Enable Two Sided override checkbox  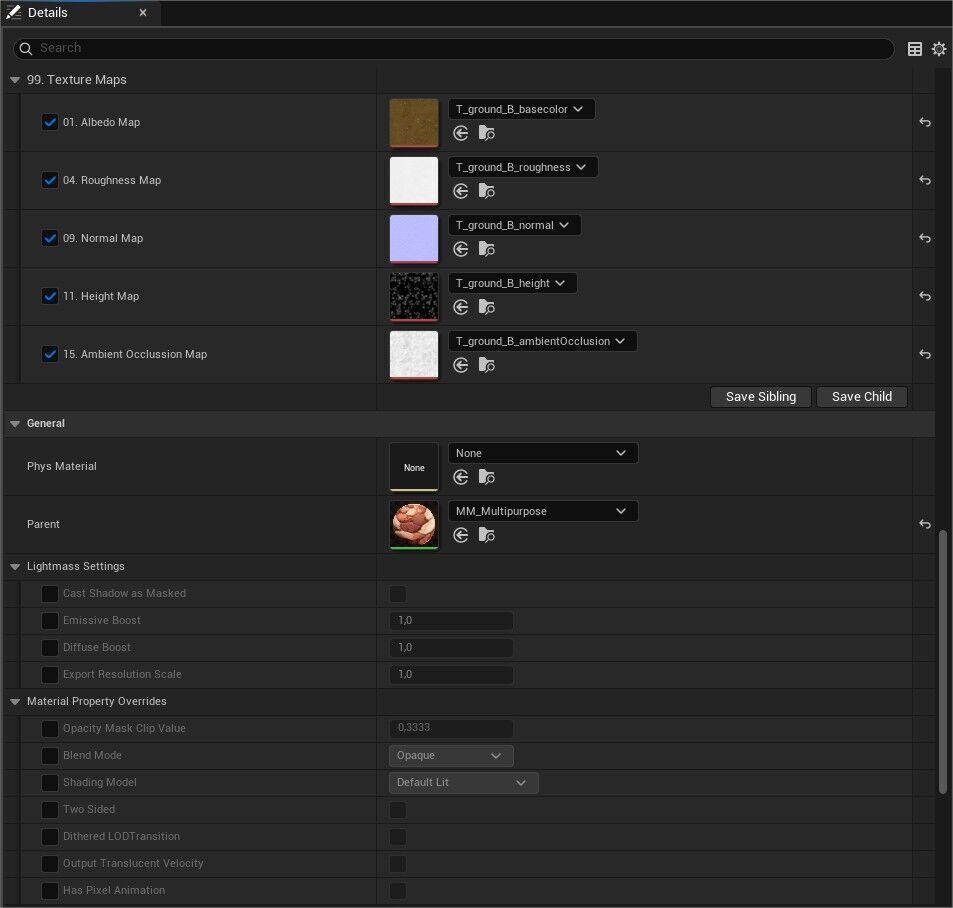[50, 810]
